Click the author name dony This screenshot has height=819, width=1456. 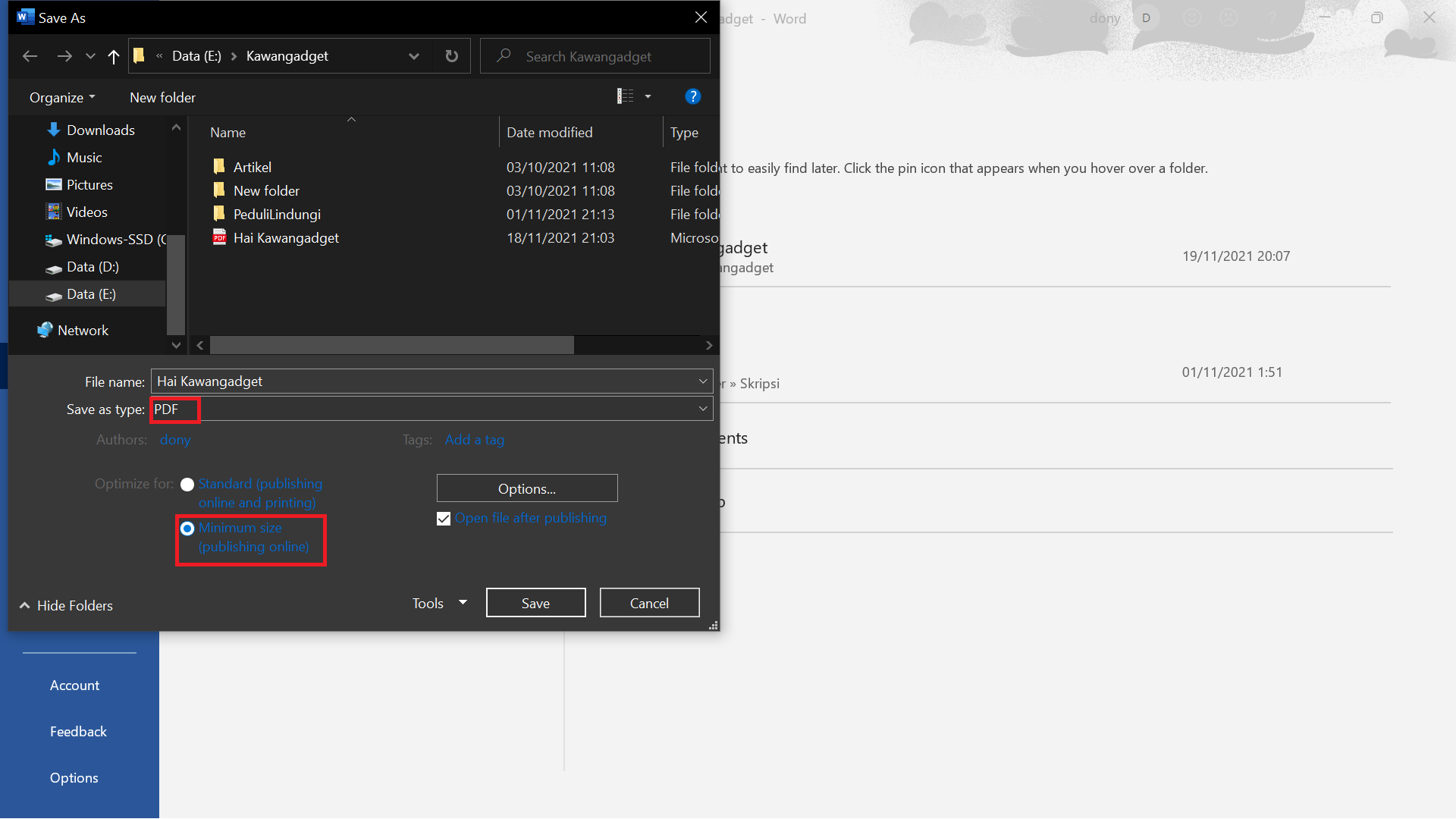[x=175, y=440]
